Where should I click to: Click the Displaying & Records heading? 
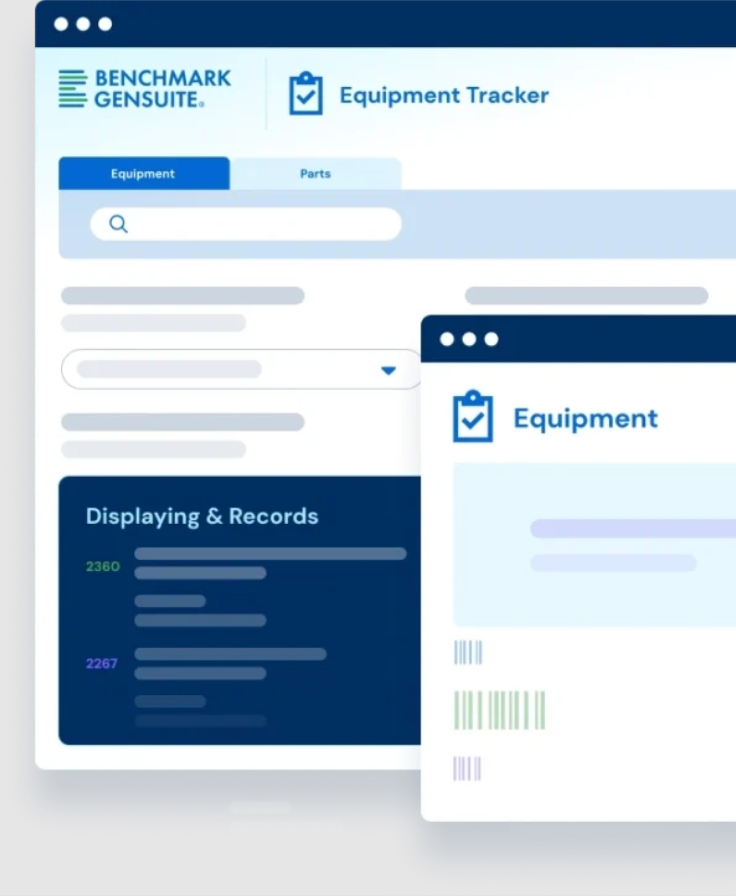point(202,517)
